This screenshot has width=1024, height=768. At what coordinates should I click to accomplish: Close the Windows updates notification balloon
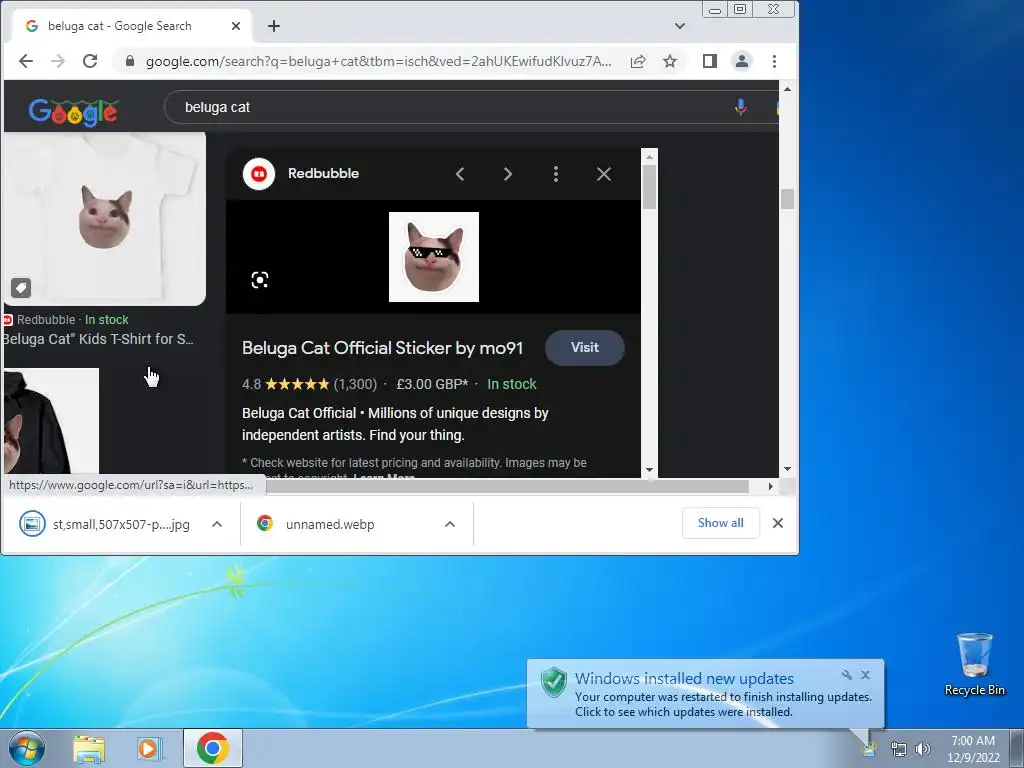pyautogui.click(x=865, y=675)
